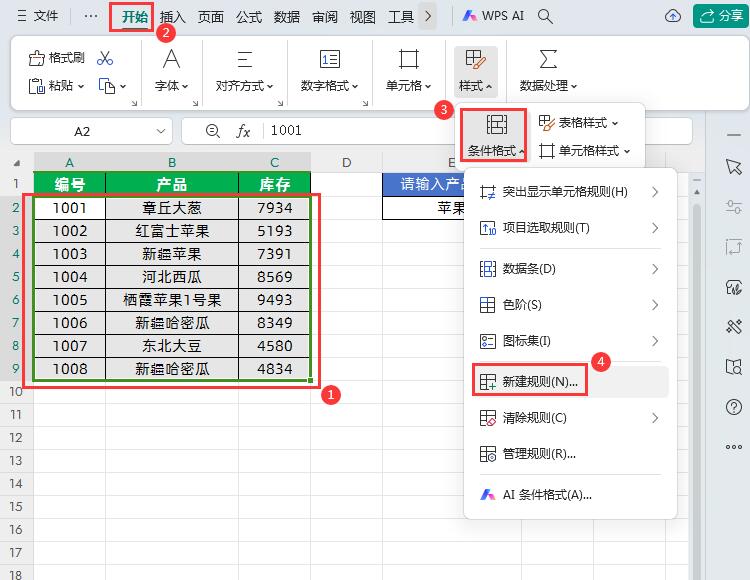Image resolution: width=750 pixels, height=580 pixels.
Task: Click the Conditional Formatting (条件格式) button
Action: [496, 135]
